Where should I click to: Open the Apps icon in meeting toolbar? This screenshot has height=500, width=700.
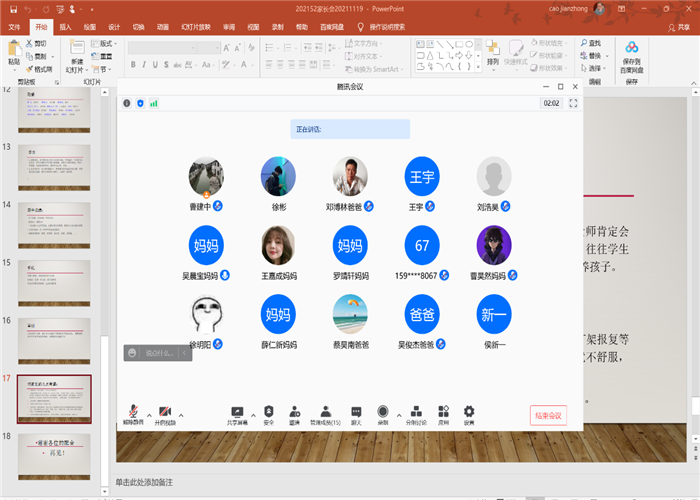[443, 415]
